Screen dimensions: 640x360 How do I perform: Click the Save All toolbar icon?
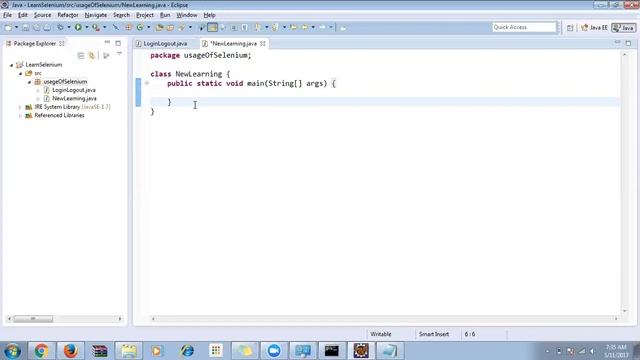[36, 27]
